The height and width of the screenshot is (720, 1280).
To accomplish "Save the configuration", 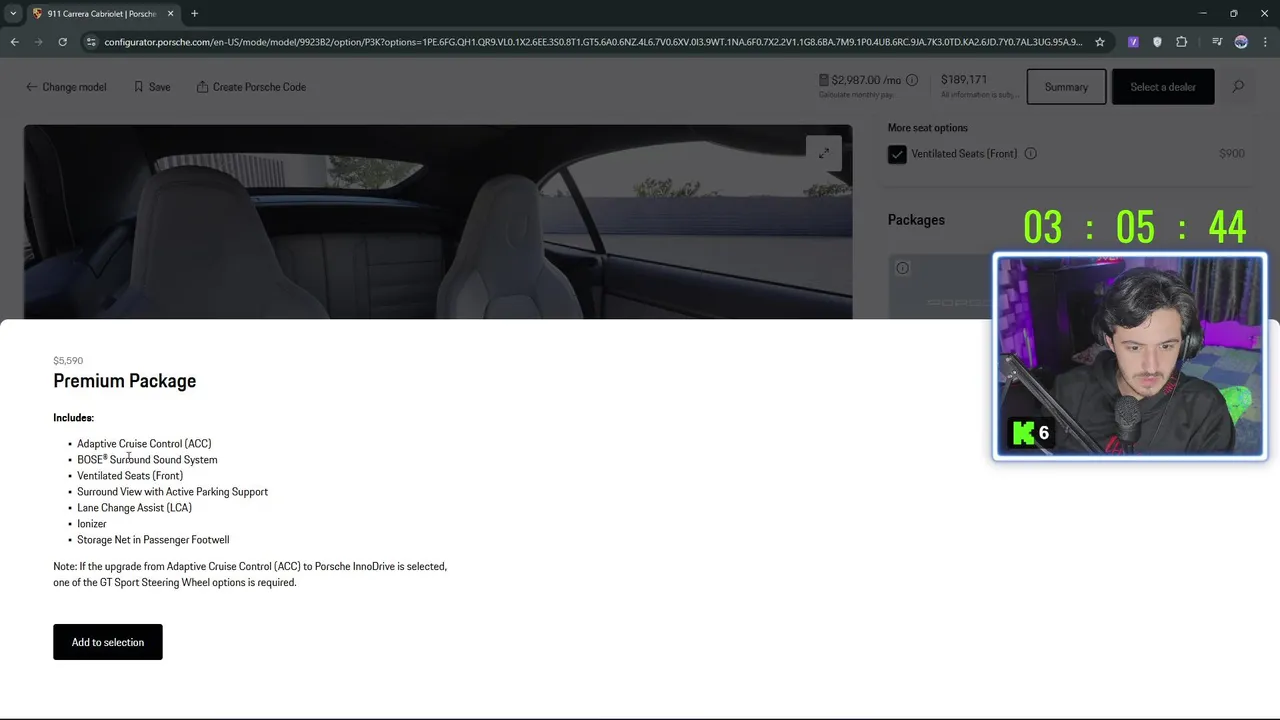I will 152,87.
